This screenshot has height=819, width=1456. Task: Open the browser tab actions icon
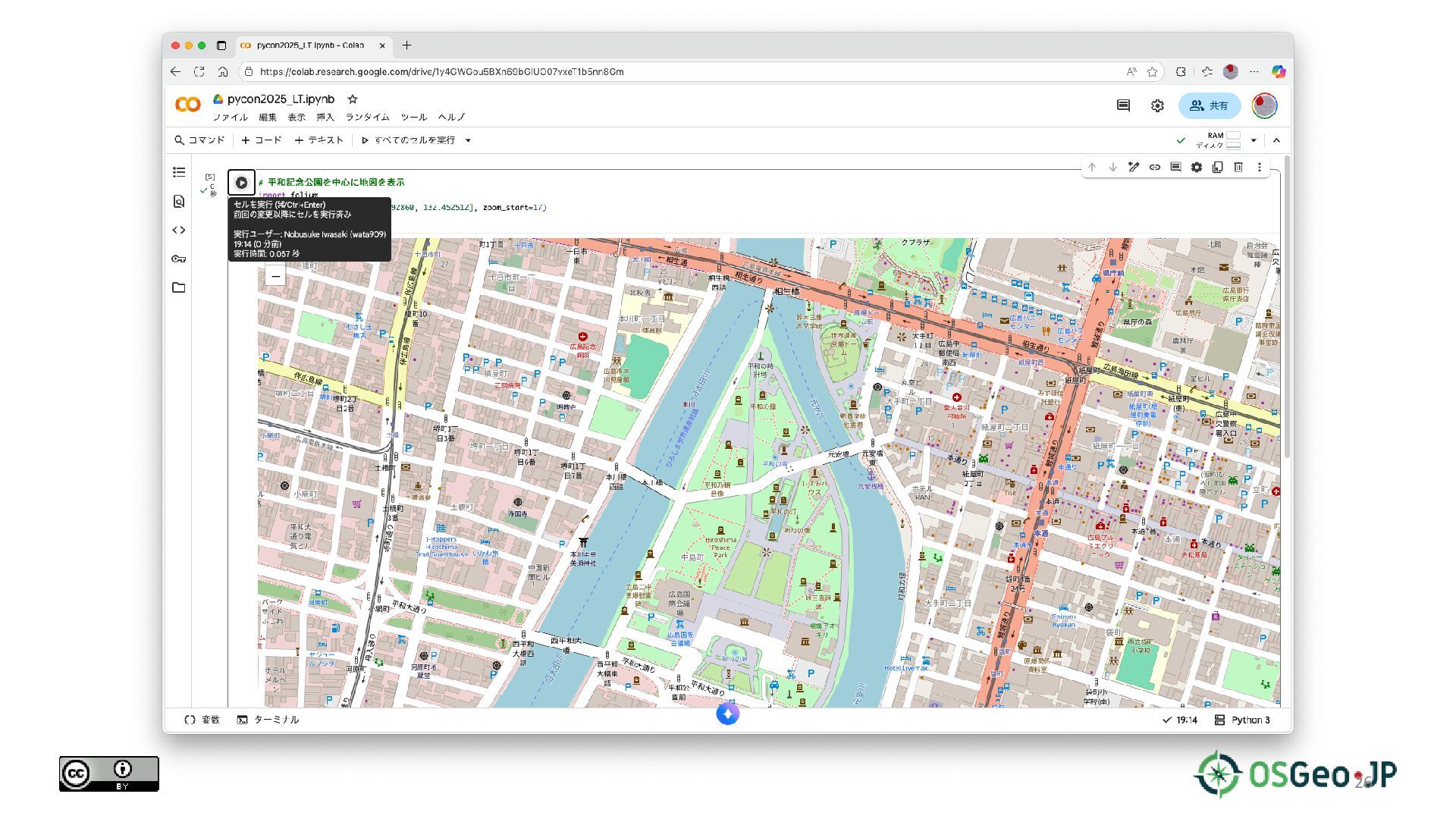click(221, 45)
